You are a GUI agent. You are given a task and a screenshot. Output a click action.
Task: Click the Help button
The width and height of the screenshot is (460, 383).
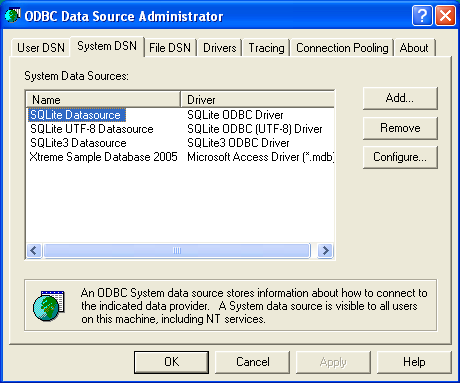(414, 362)
